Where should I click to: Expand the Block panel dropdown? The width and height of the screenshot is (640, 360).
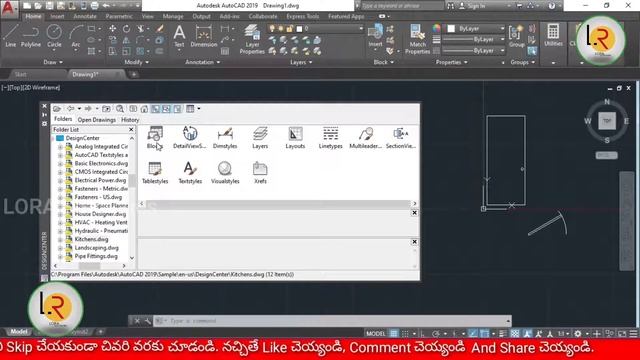pos(384,62)
